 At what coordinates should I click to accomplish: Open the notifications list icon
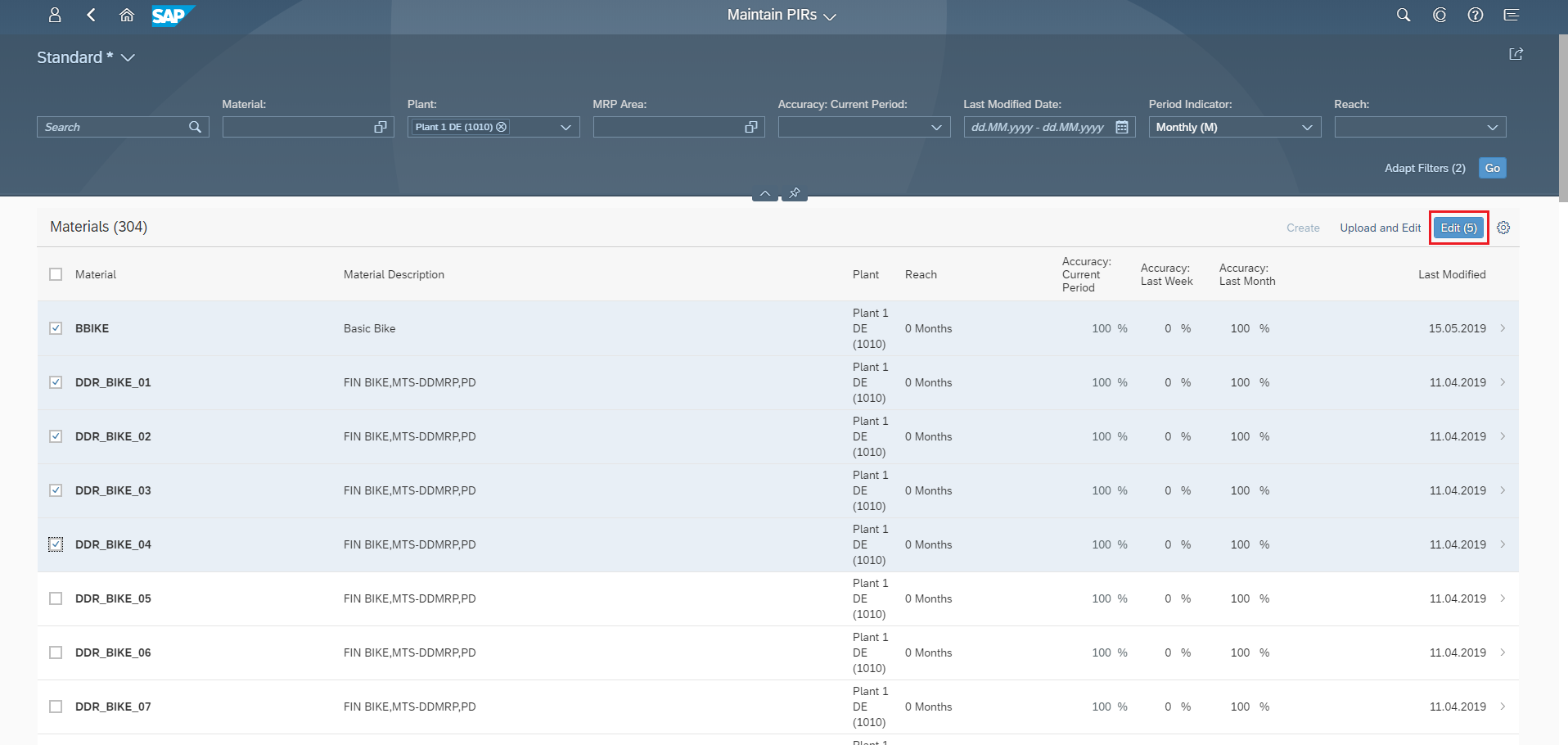1512,15
